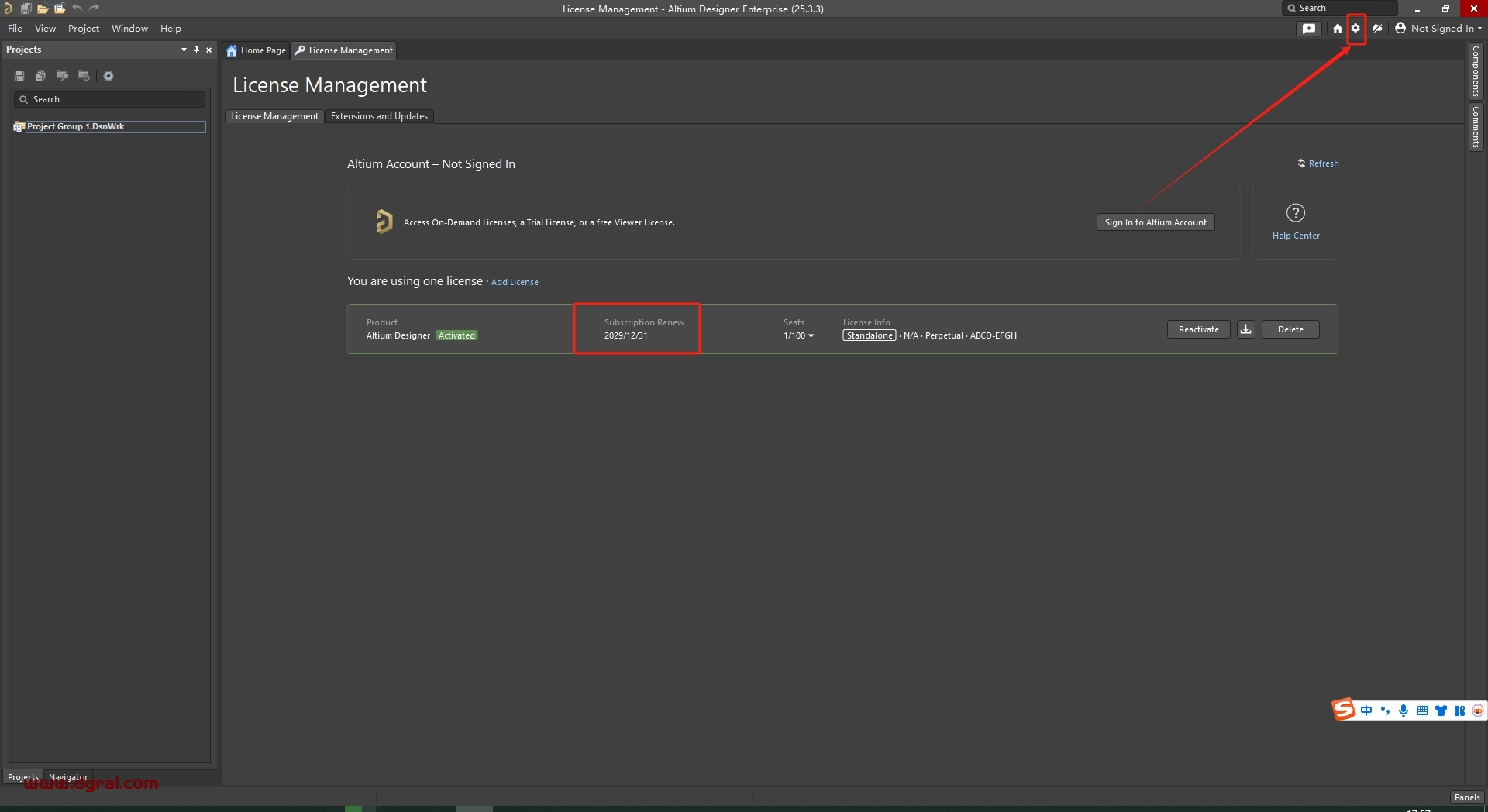Open the Project menu
This screenshot has height=812, width=1488.
click(84, 29)
